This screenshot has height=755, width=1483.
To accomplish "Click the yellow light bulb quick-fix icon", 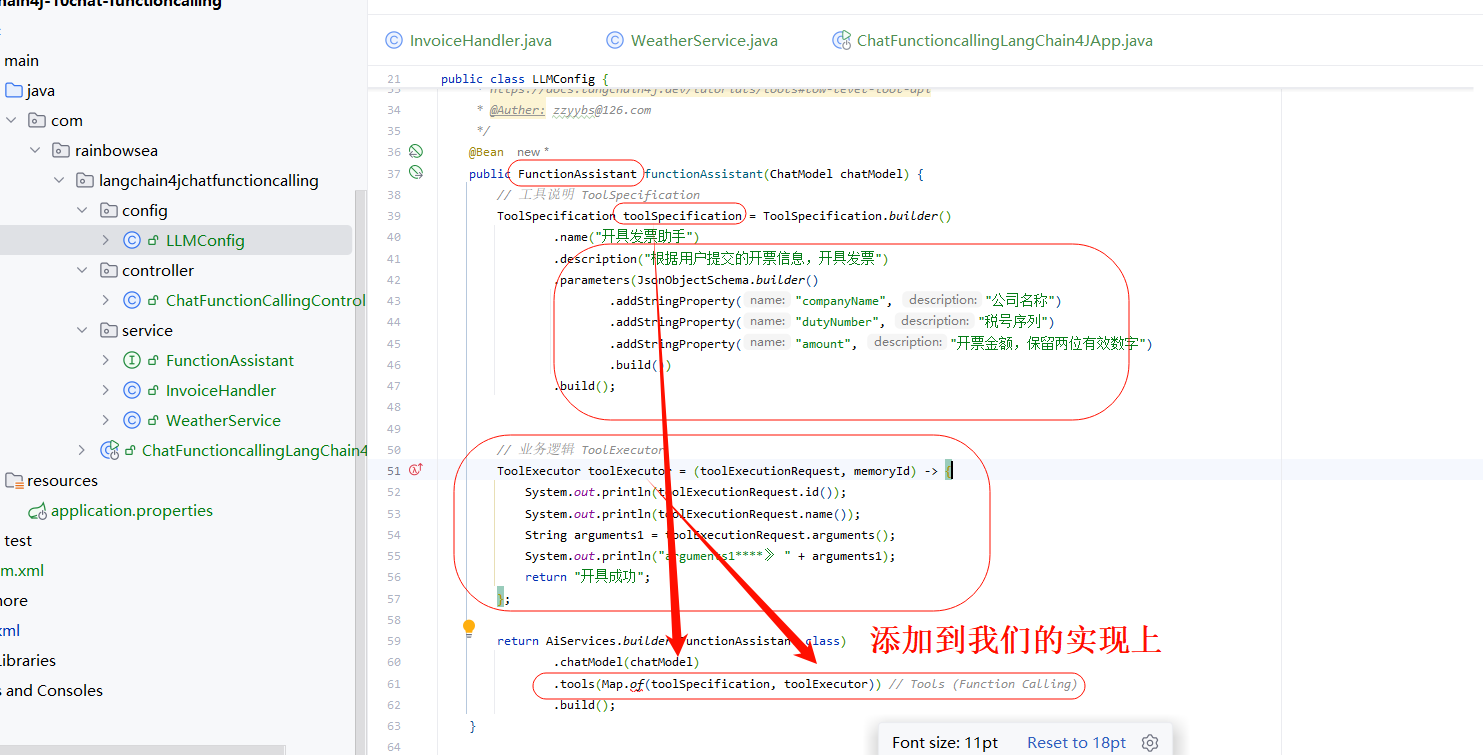I will coord(468,628).
